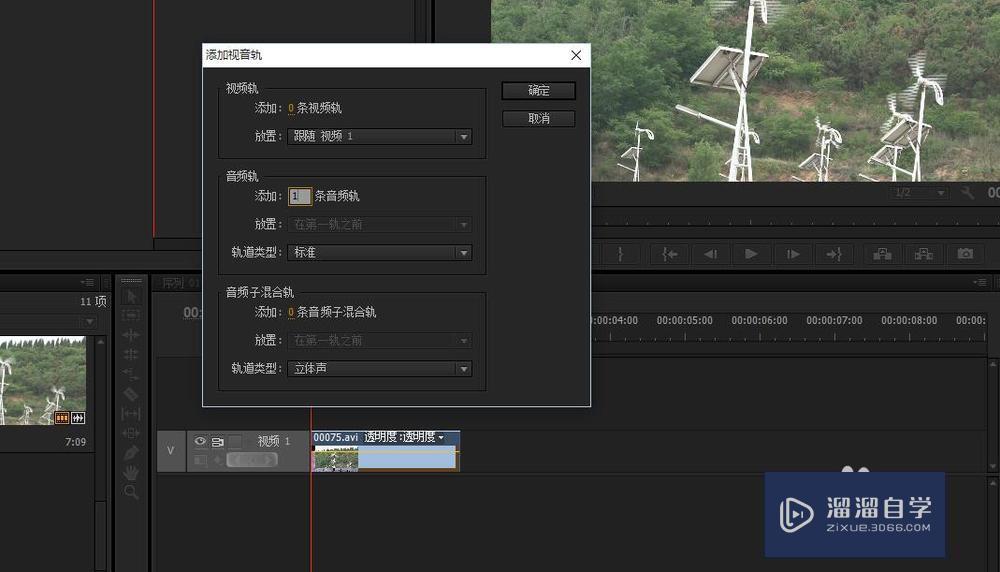The image size is (1000, 572).
Task: Open video track placement dropdown 跟随 视频 1
Action: [379, 136]
